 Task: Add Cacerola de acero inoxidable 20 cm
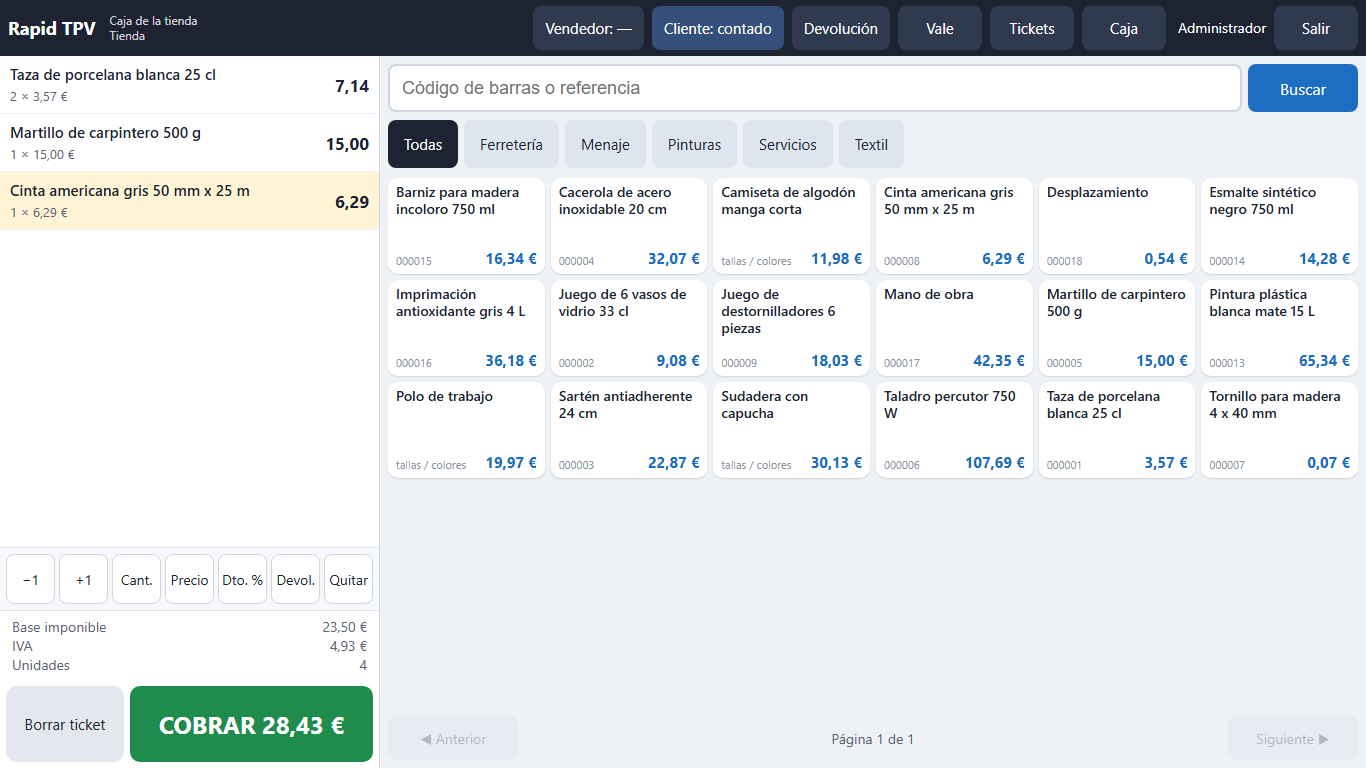pos(629,225)
